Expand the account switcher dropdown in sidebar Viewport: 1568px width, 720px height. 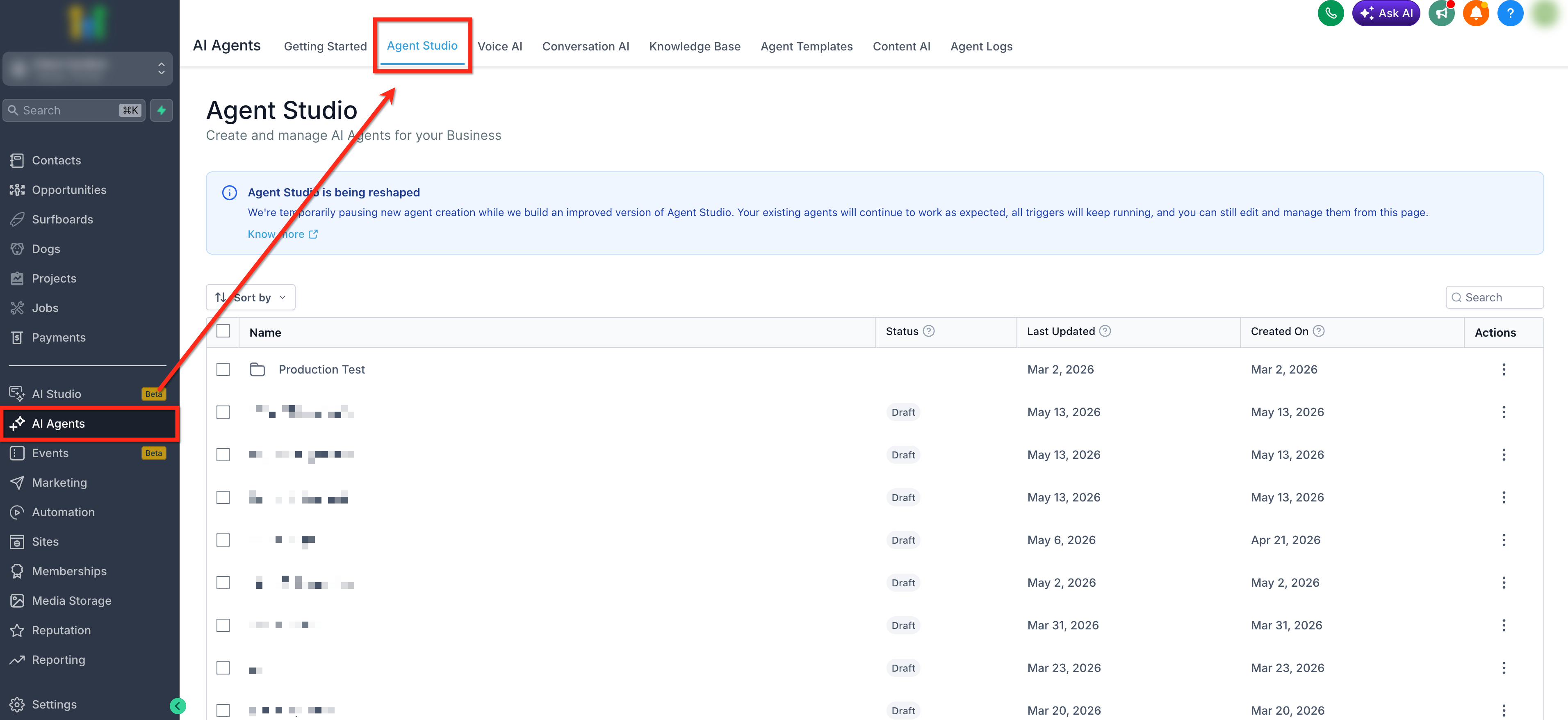pos(88,68)
